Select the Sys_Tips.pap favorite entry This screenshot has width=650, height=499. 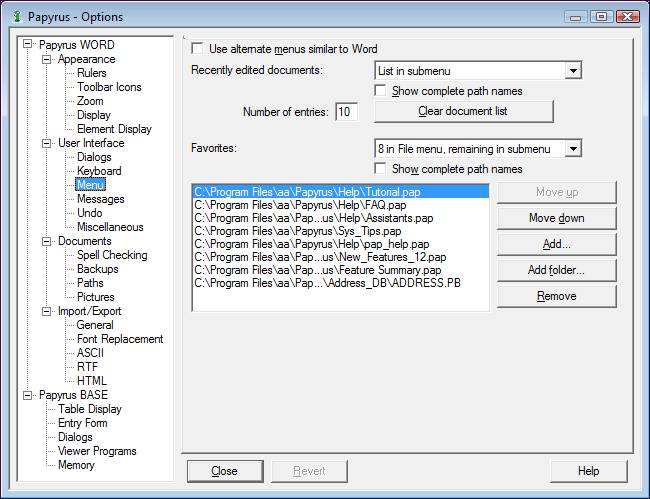point(341,231)
